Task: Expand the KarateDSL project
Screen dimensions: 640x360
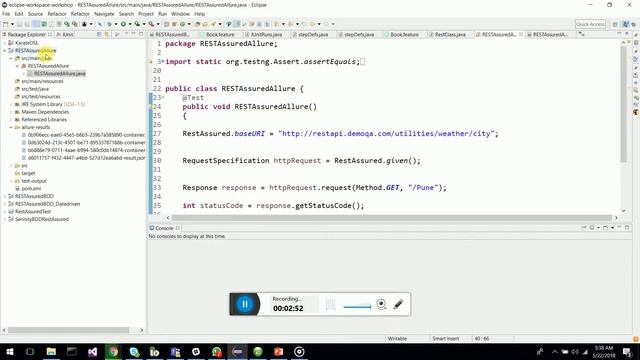Action: (x=4, y=43)
